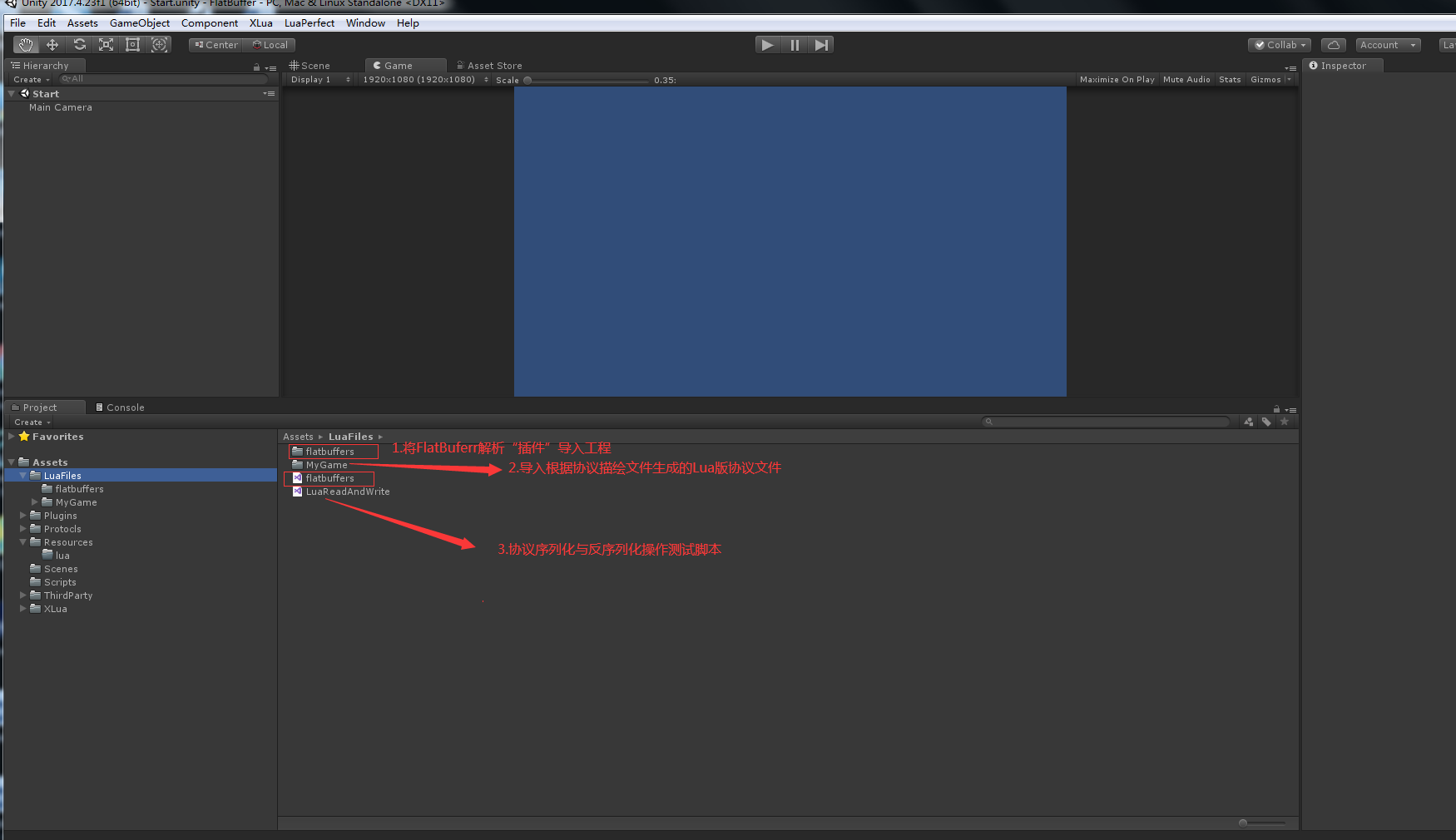The height and width of the screenshot is (840, 1456).
Task: Open the Collab dropdown
Action: click(x=1279, y=44)
